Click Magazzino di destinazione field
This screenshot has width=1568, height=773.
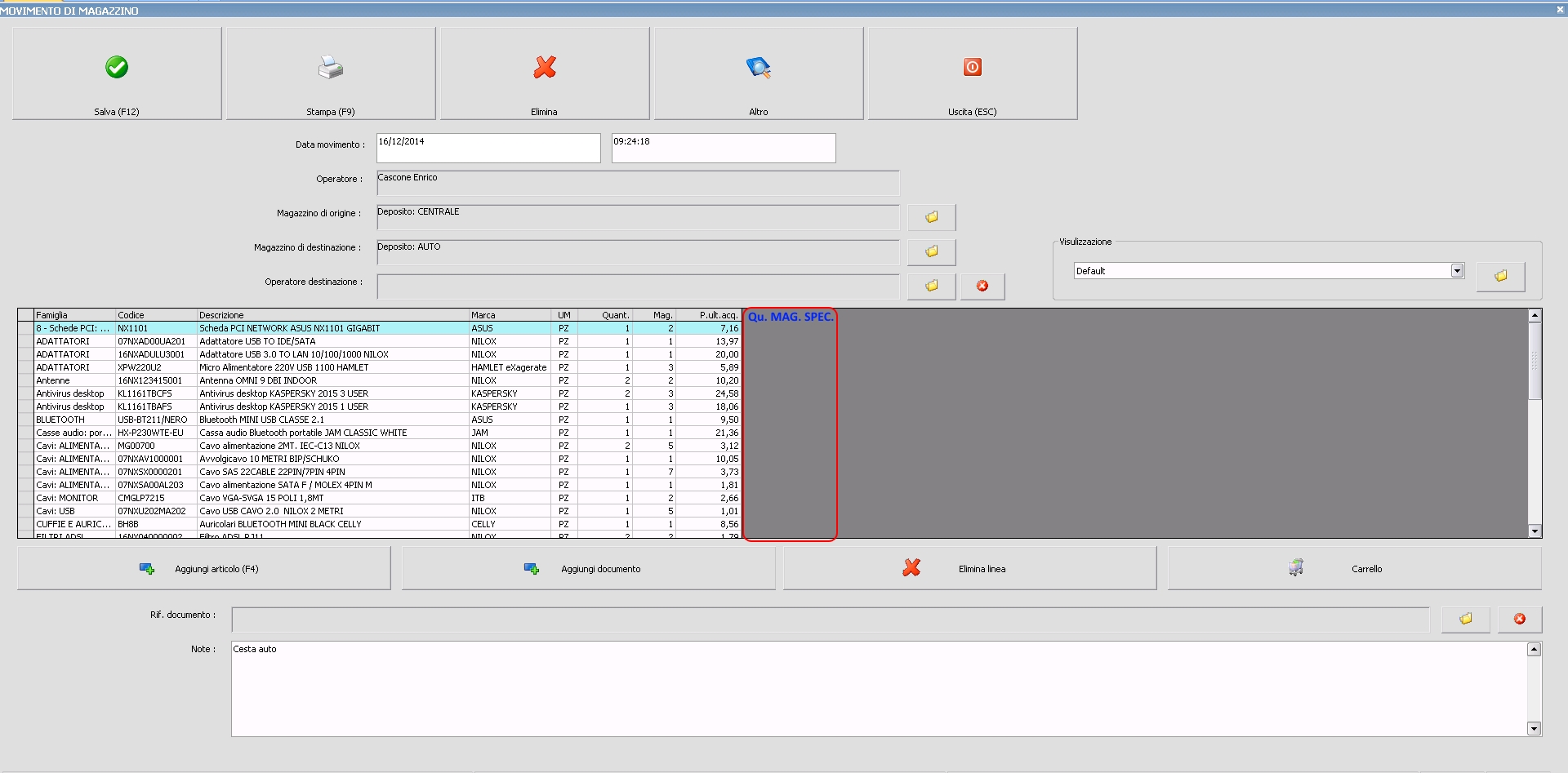(638, 251)
